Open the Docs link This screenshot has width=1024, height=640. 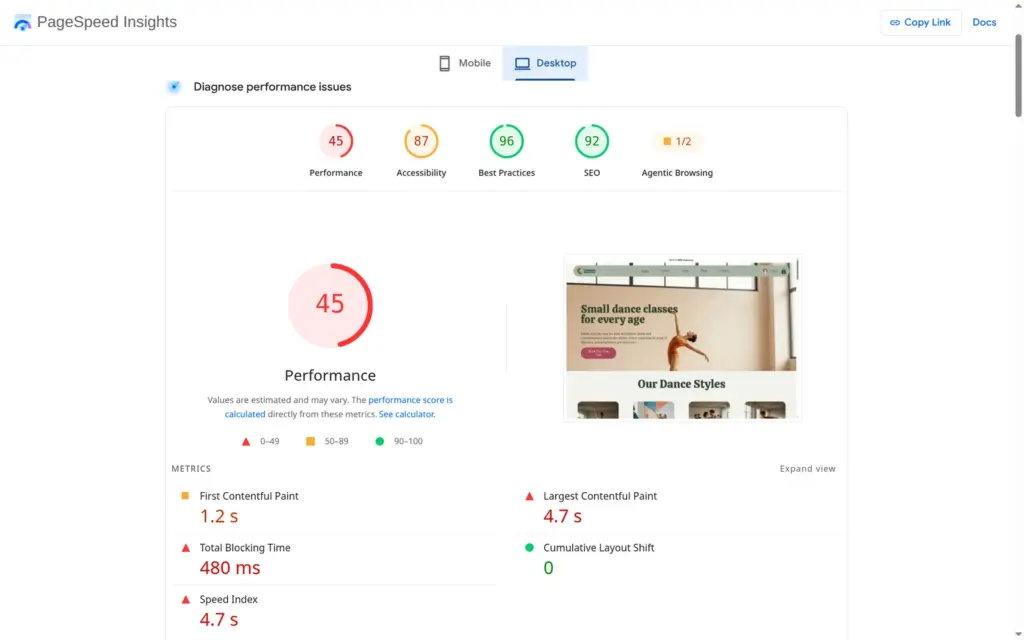click(984, 22)
